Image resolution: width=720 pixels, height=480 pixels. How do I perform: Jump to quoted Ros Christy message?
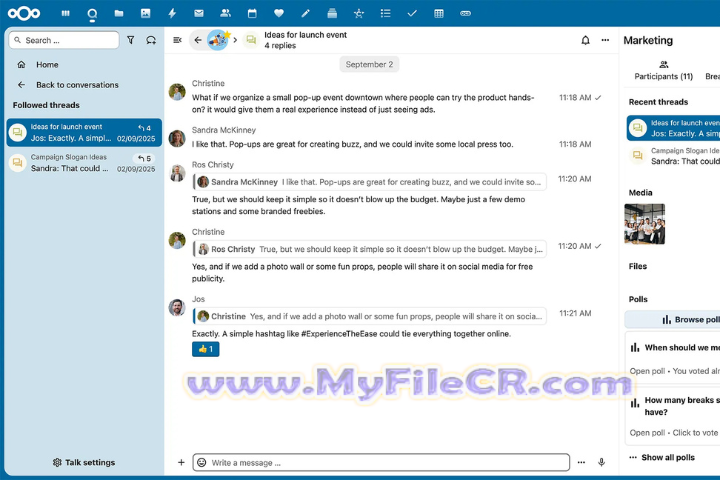[x=370, y=249]
